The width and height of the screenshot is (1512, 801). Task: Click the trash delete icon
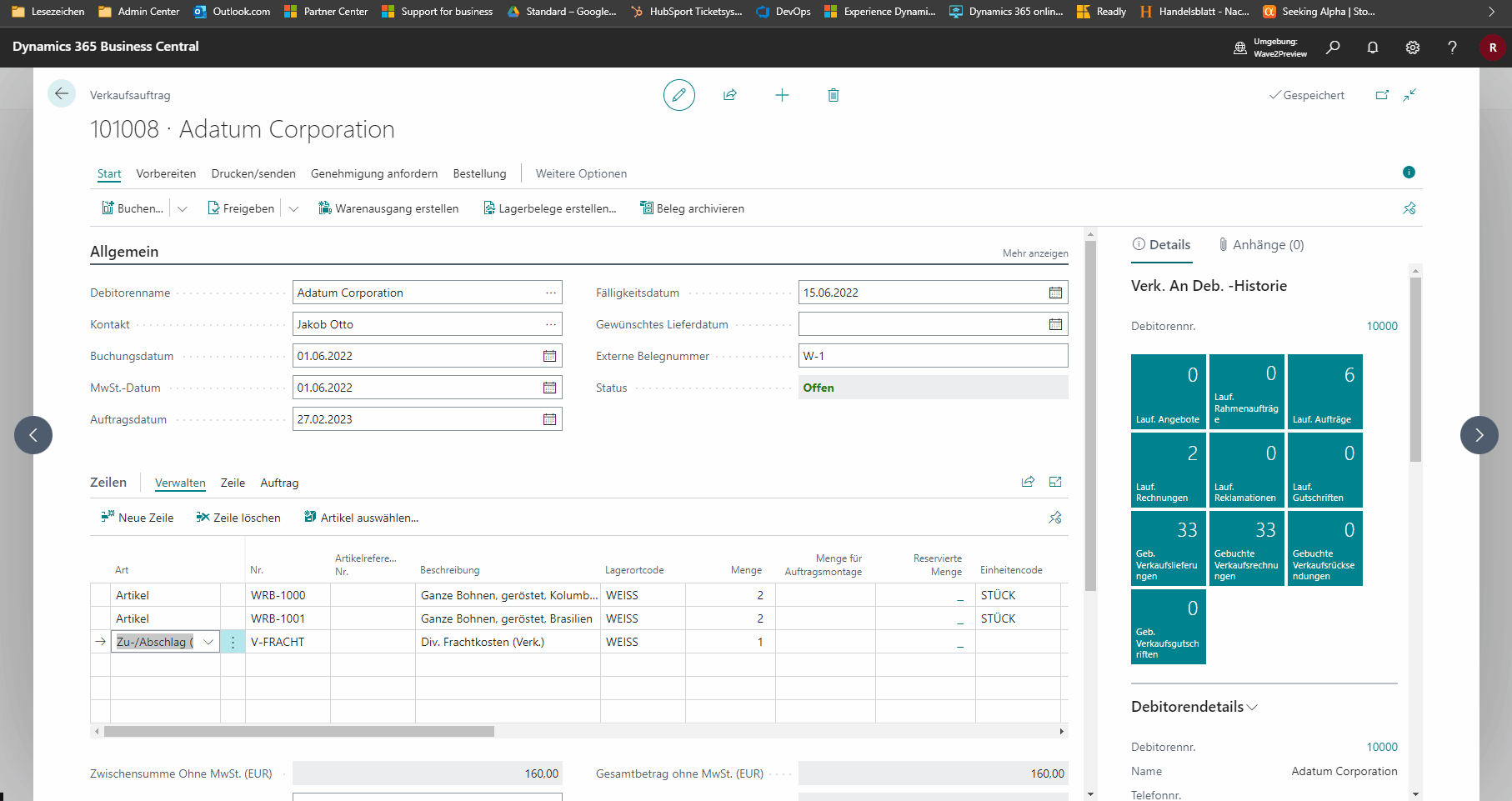tap(834, 95)
